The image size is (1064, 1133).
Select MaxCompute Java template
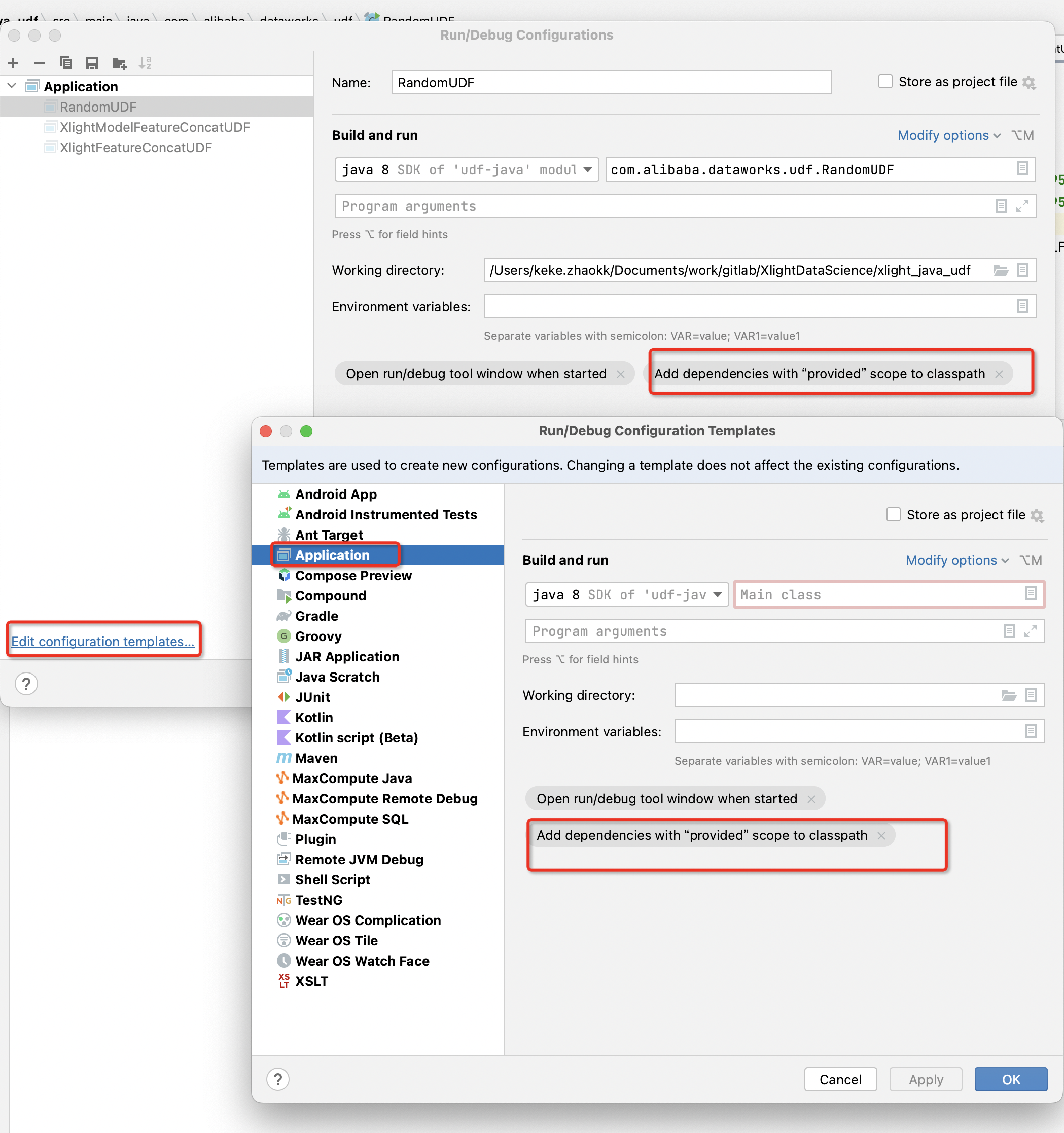(x=351, y=778)
